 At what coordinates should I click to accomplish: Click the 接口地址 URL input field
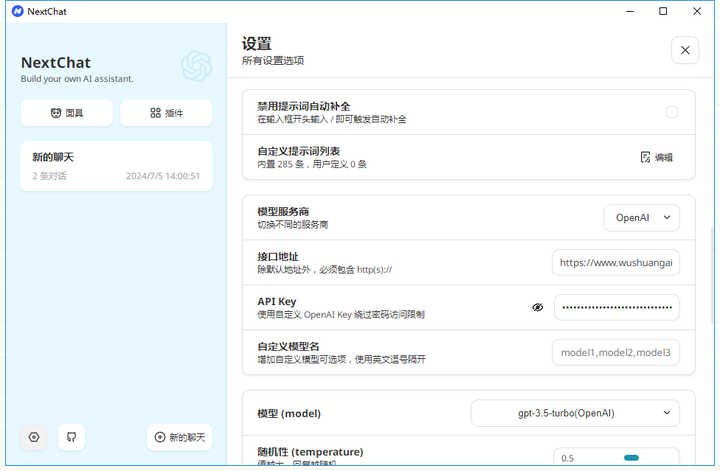(616, 263)
